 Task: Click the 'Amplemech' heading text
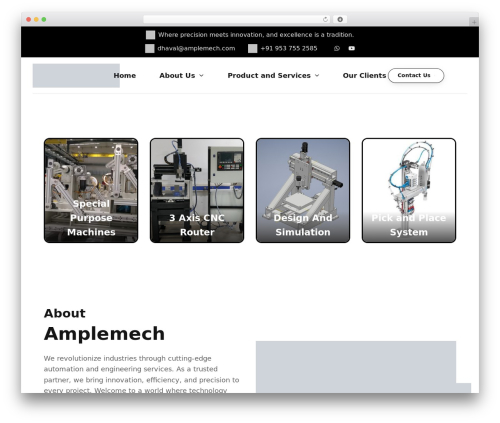click(104, 334)
